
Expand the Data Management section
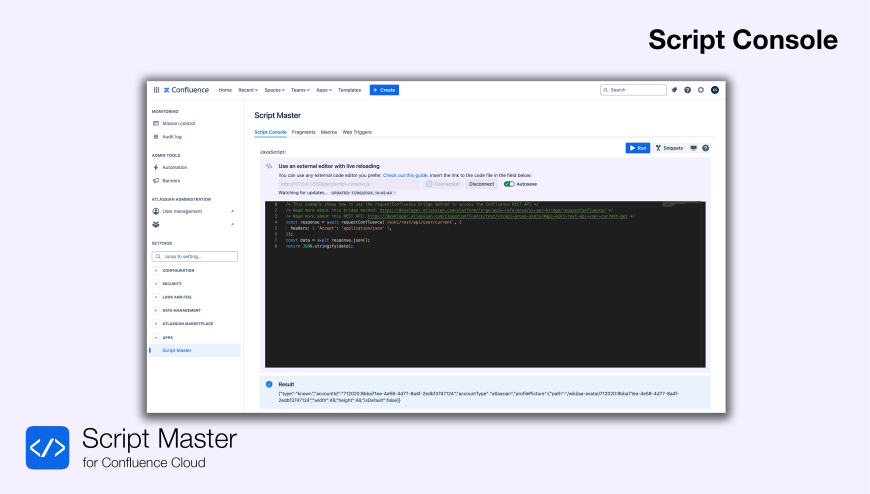click(156, 310)
